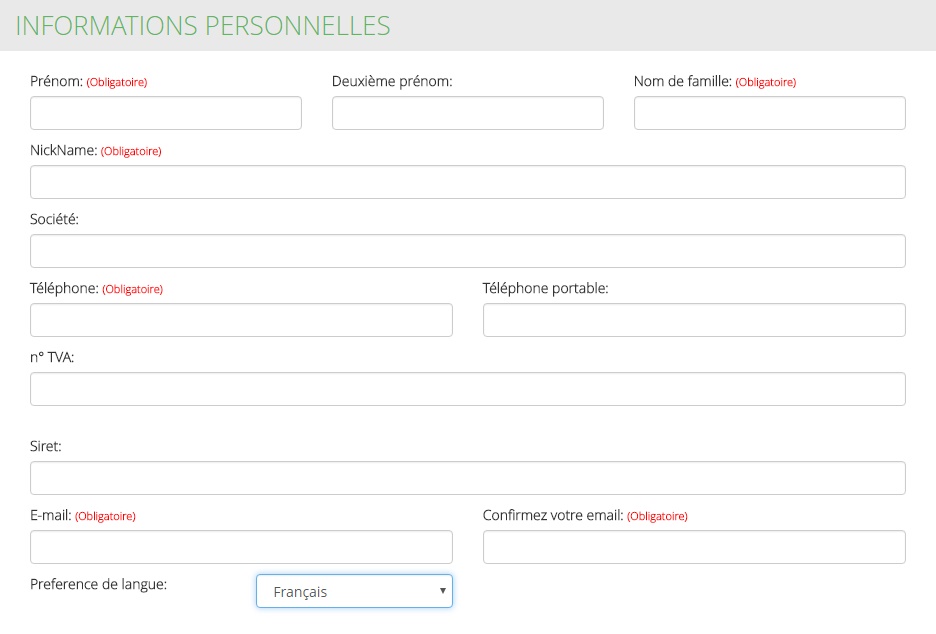Click the Prénom label text
This screenshot has height=634, width=936.
point(57,81)
